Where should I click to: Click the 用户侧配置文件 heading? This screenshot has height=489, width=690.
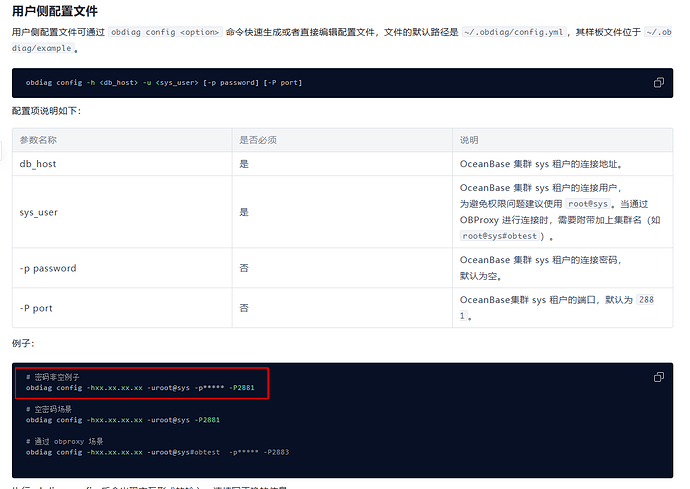pos(55,11)
